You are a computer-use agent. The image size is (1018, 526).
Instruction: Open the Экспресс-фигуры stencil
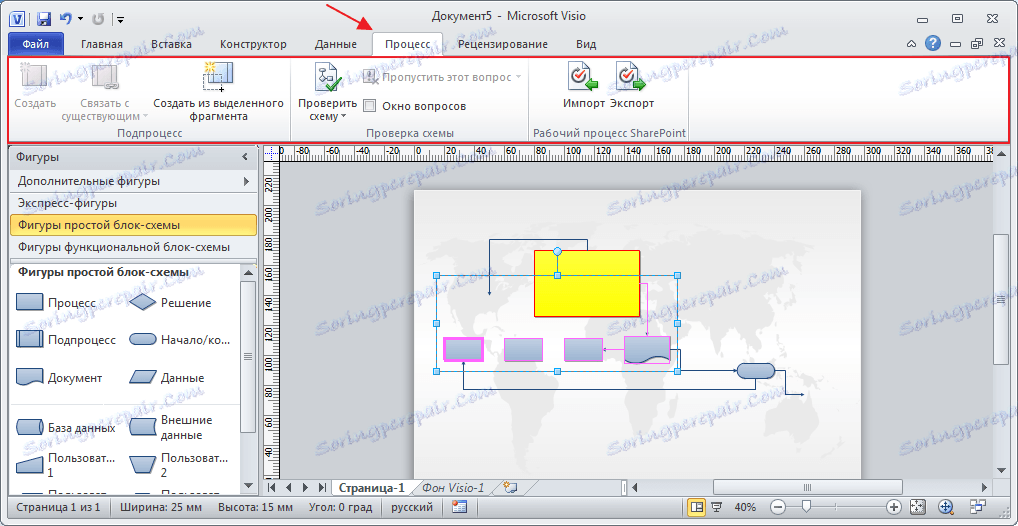[133, 203]
